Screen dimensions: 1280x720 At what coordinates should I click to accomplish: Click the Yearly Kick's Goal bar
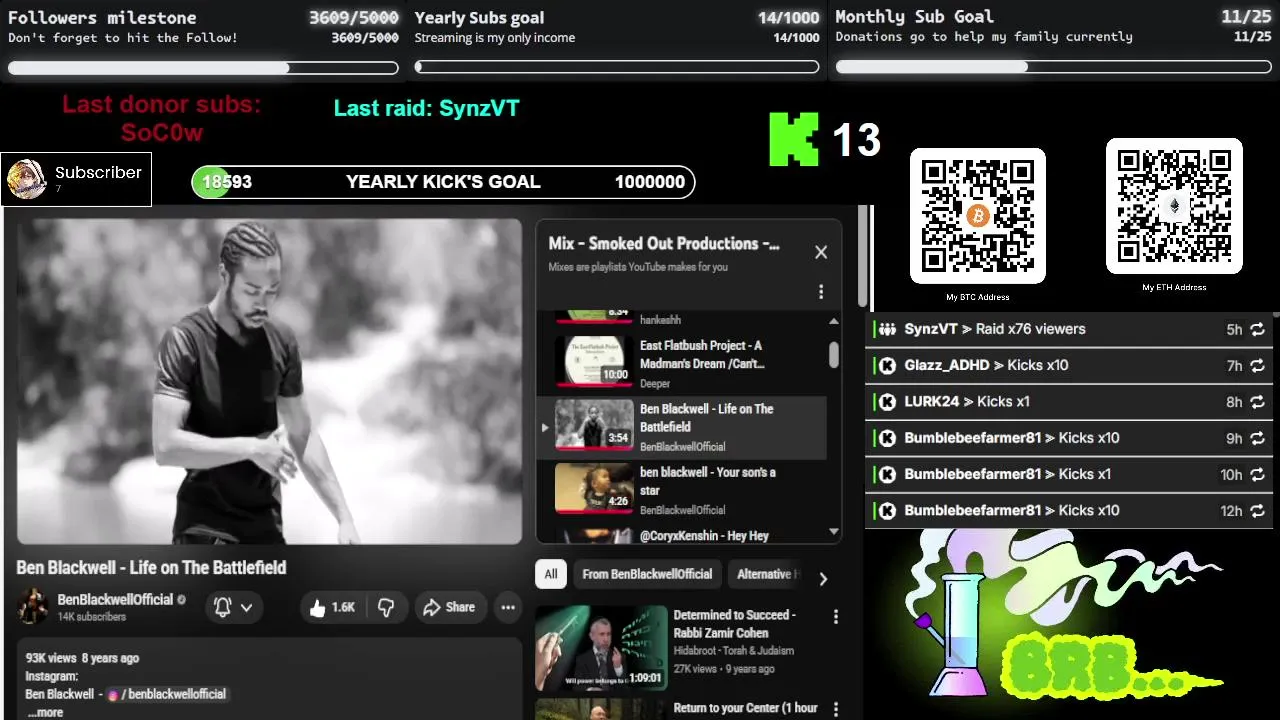click(x=443, y=182)
